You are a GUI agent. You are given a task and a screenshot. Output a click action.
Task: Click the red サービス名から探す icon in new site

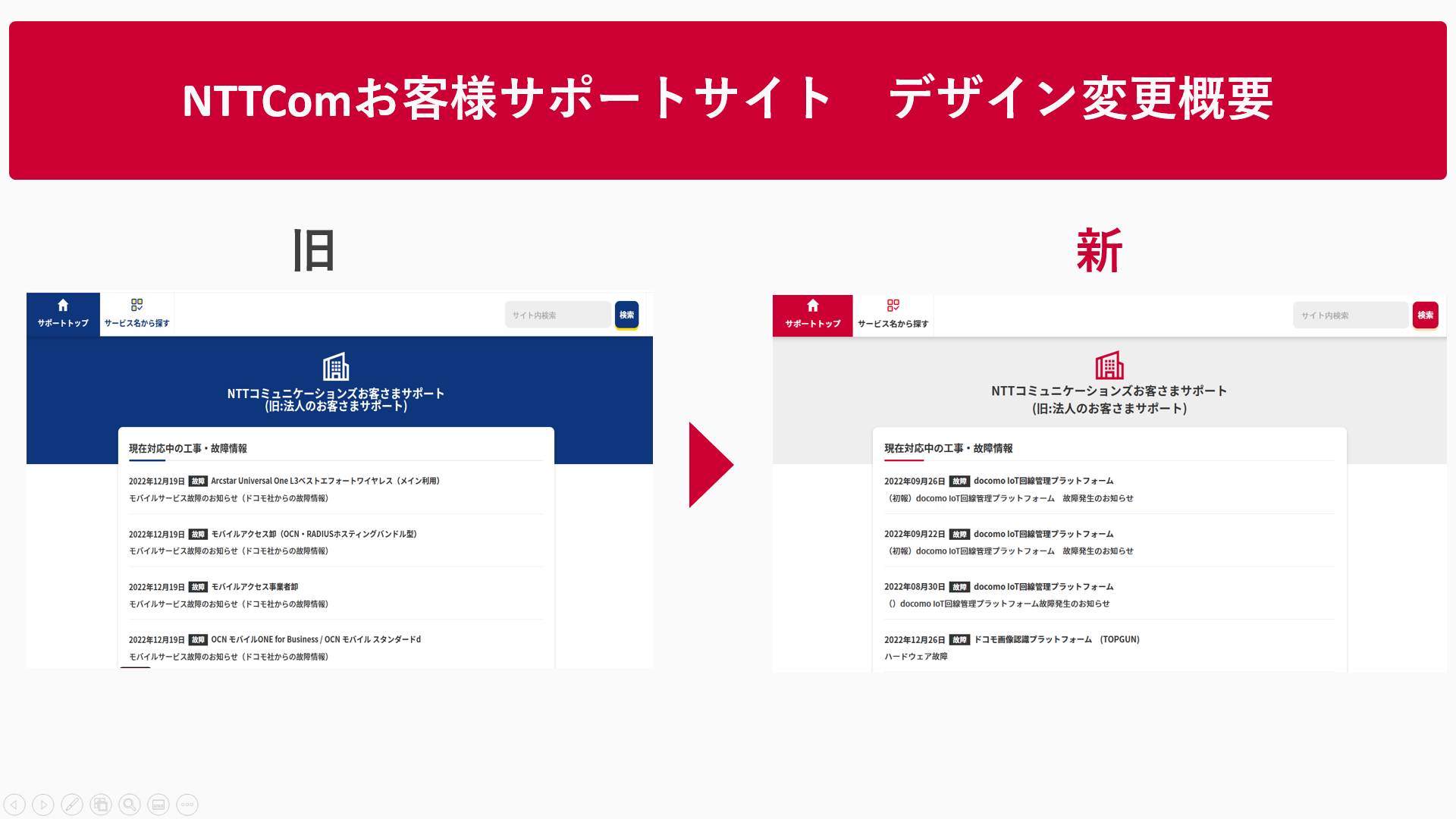point(893,305)
